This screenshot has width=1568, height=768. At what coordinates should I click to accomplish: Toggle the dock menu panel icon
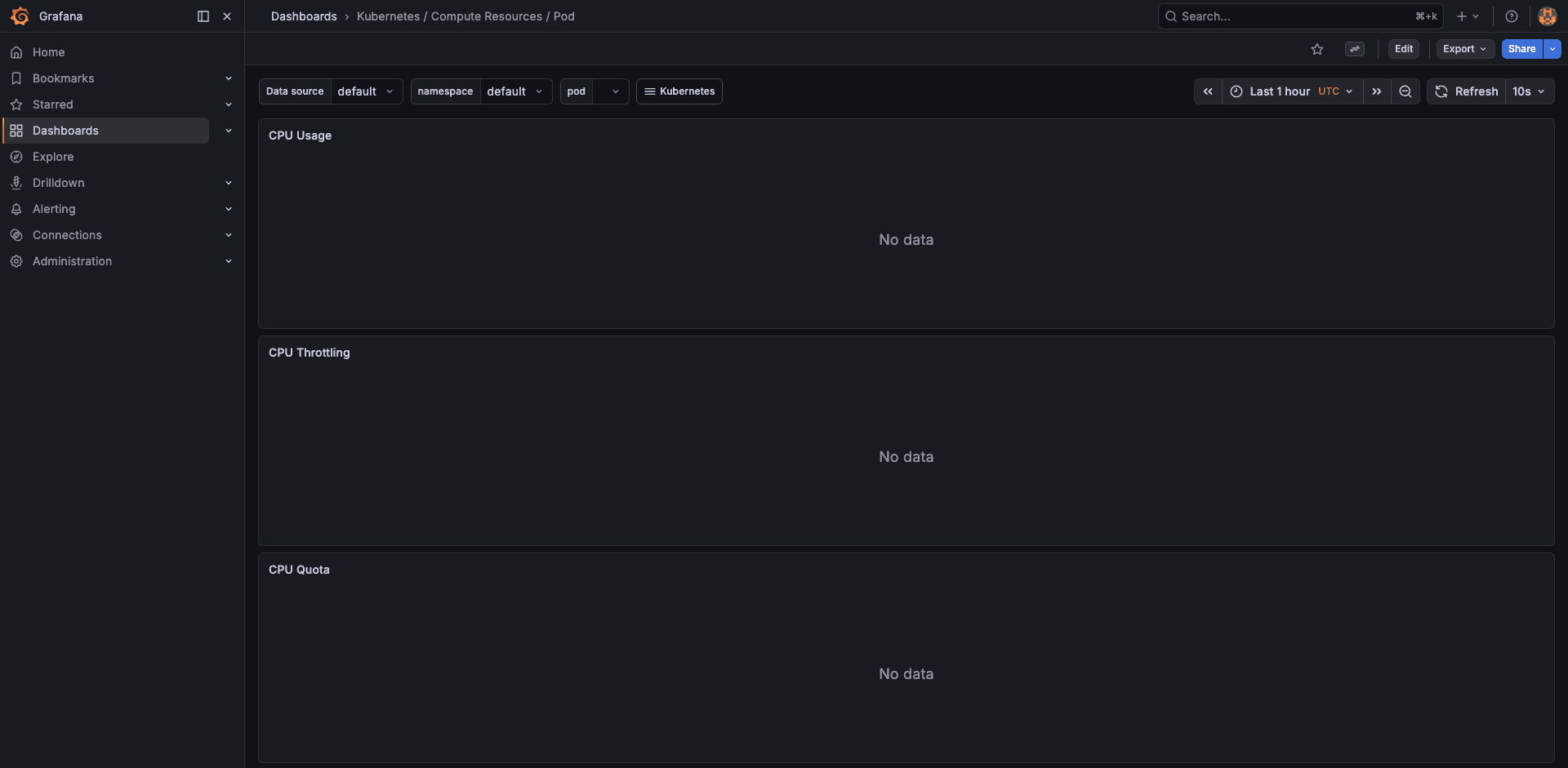pyautogui.click(x=203, y=16)
